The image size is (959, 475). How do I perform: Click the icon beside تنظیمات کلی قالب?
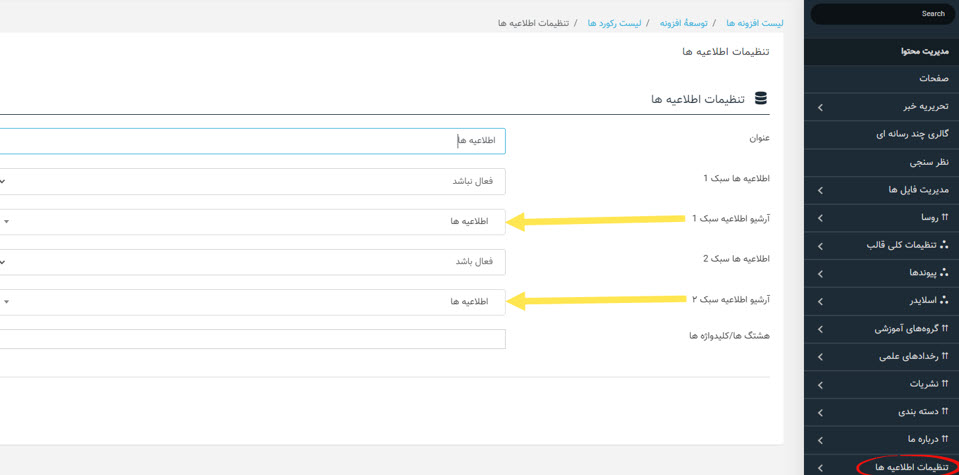tap(945, 245)
